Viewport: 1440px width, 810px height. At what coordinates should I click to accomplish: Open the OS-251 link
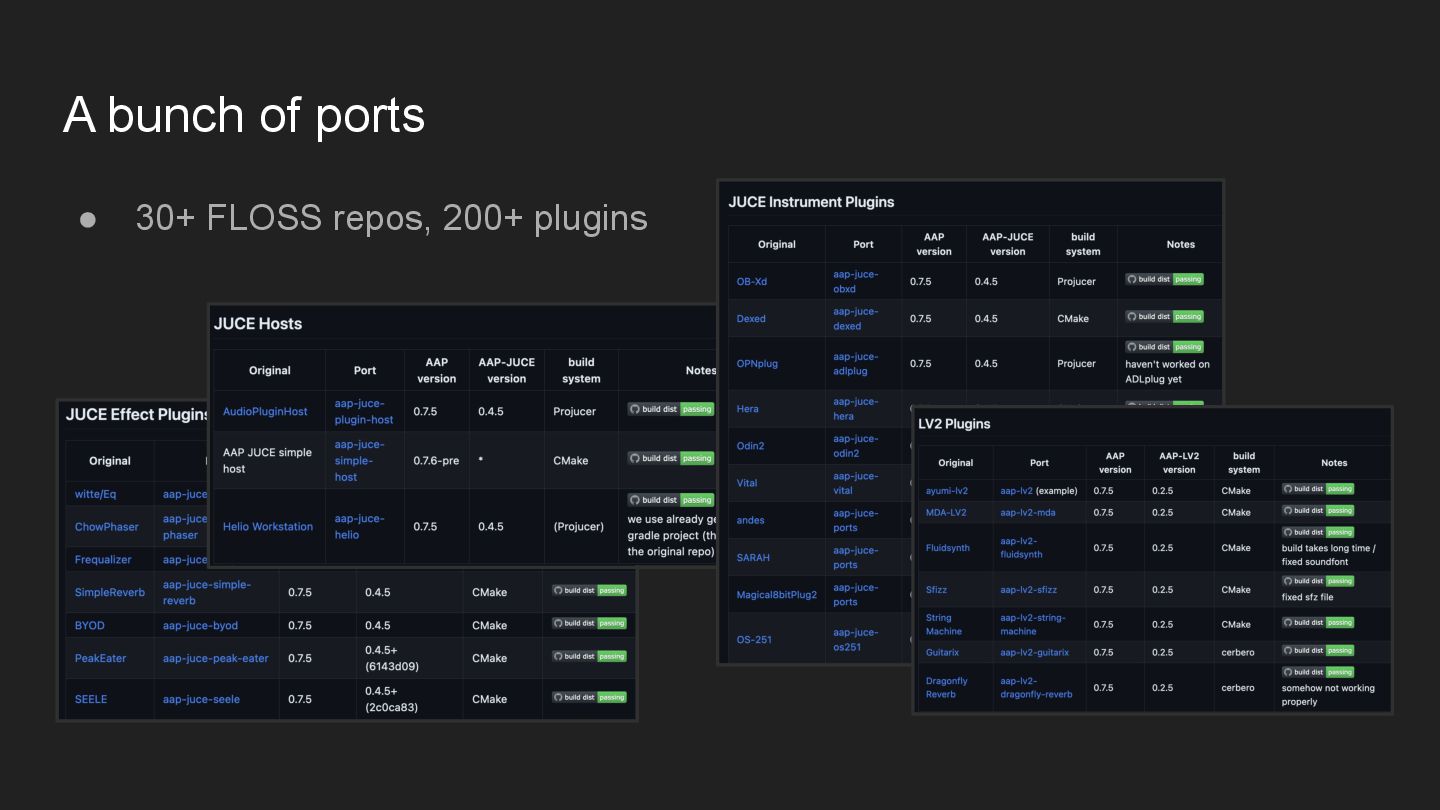pos(754,639)
